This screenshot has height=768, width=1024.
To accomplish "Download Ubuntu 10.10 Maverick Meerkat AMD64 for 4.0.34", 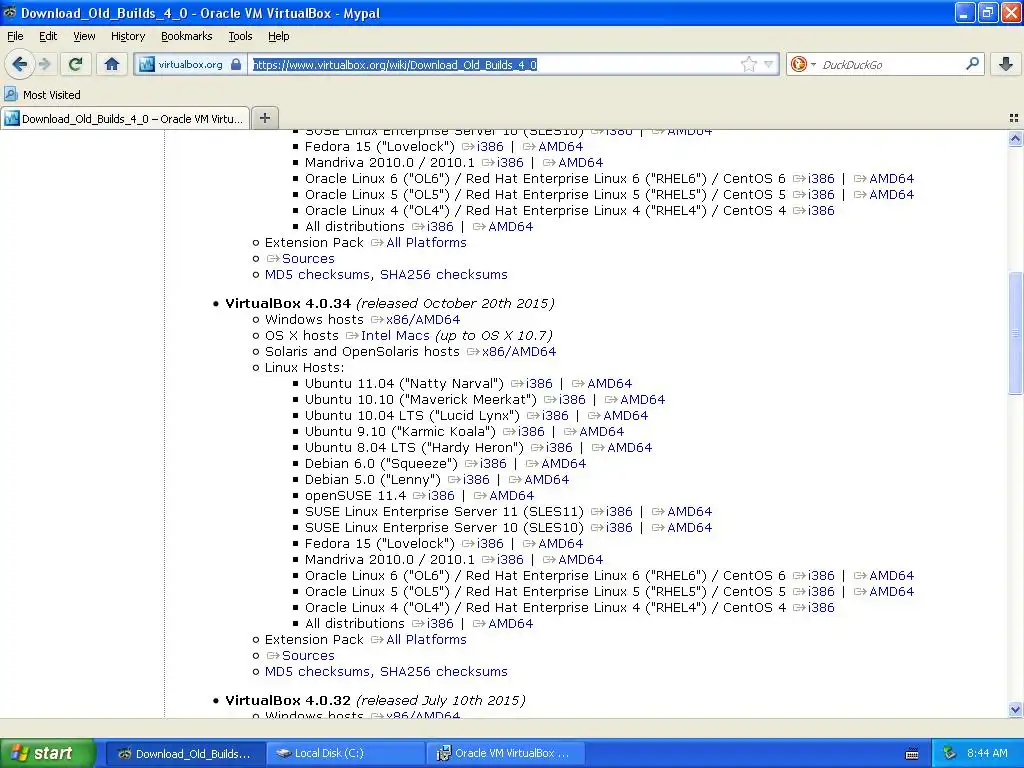I will coord(642,400).
